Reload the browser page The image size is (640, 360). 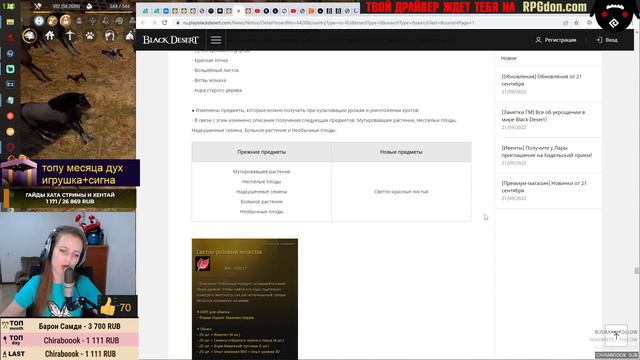click(x=164, y=23)
